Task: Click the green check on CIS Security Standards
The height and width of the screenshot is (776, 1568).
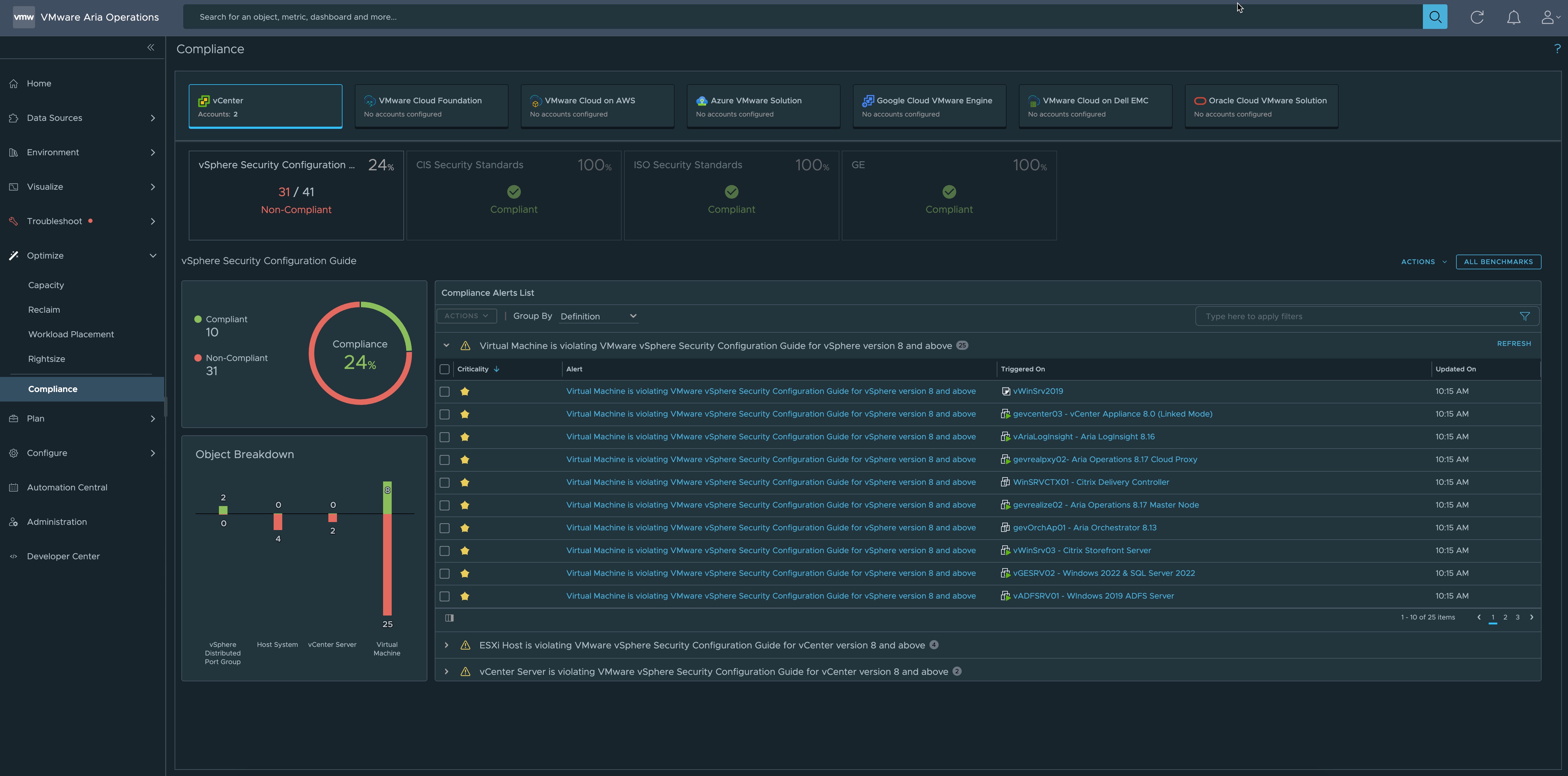Action: click(514, 192)
